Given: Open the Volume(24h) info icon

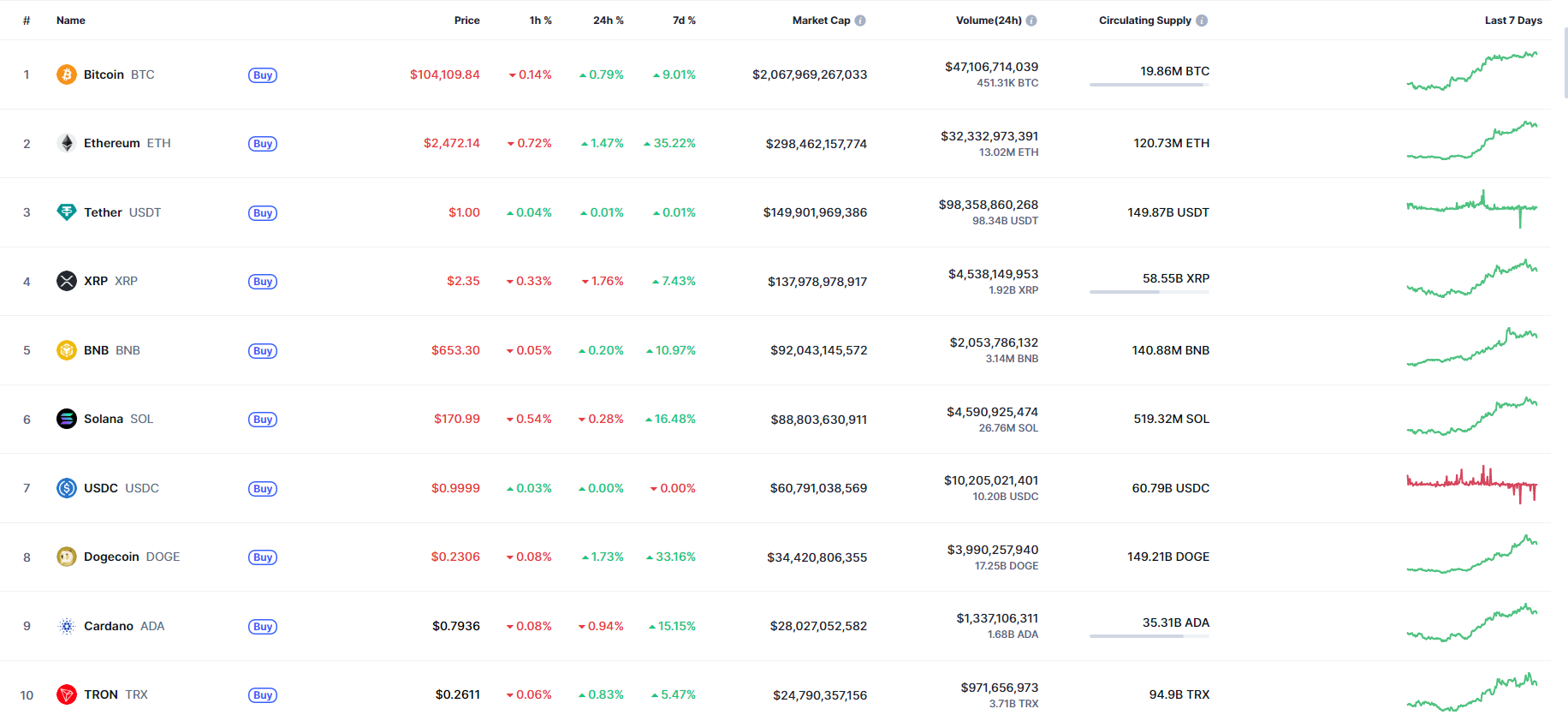Looking at the screenshot, I should click(1031, 21).
